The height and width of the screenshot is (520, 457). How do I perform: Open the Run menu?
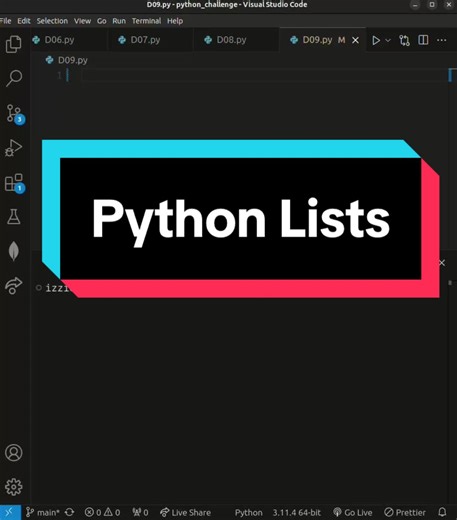click(x=119, y=21)
